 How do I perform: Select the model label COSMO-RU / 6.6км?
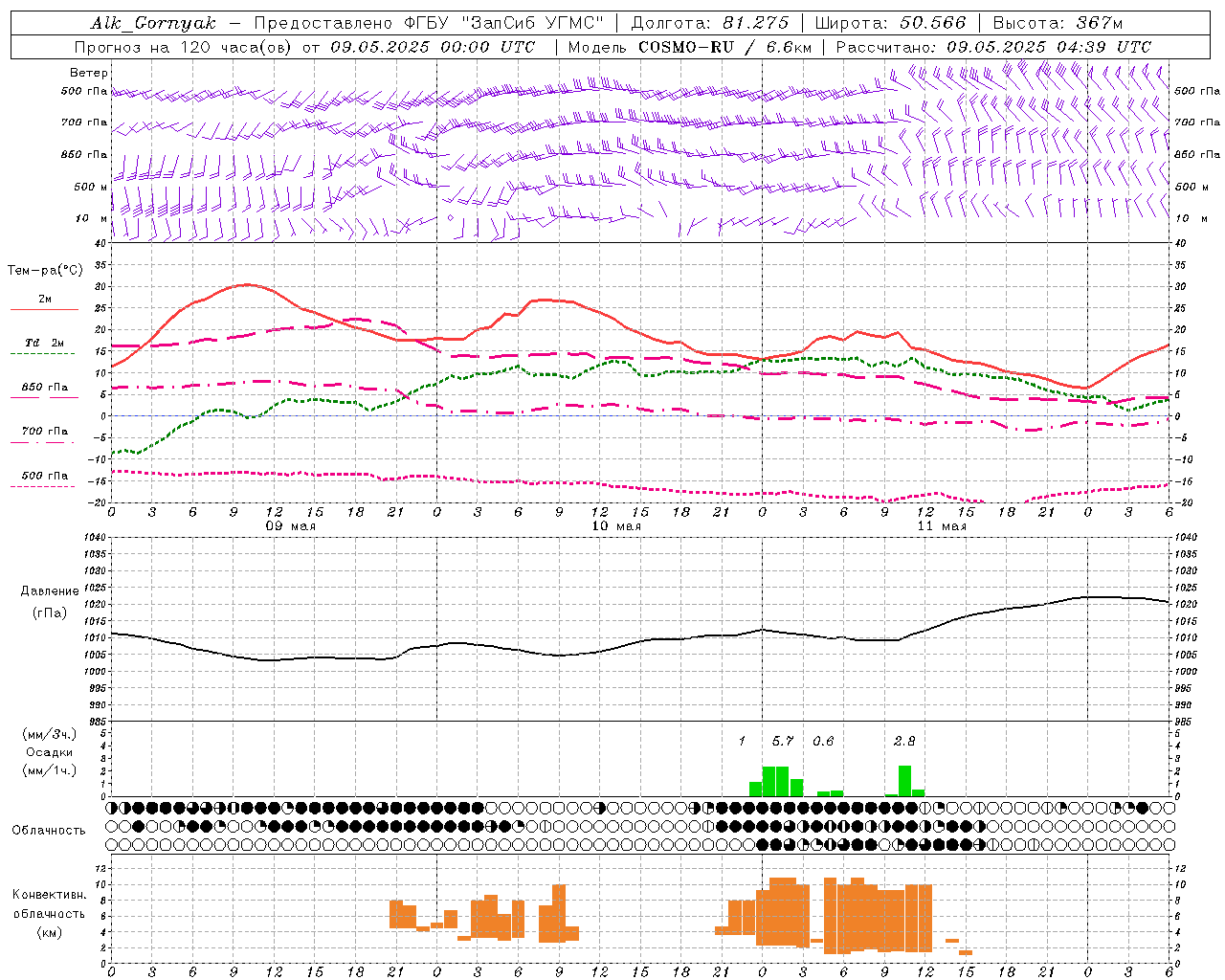pos(725,47)
